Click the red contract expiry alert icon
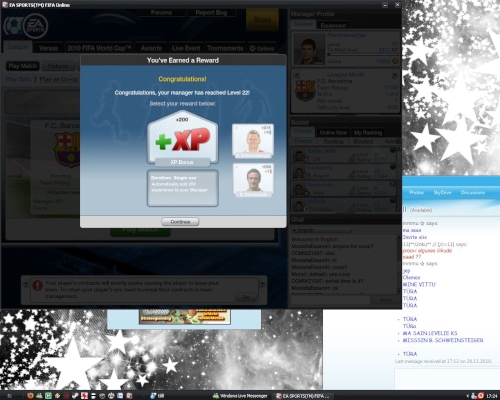 [37, 285]
